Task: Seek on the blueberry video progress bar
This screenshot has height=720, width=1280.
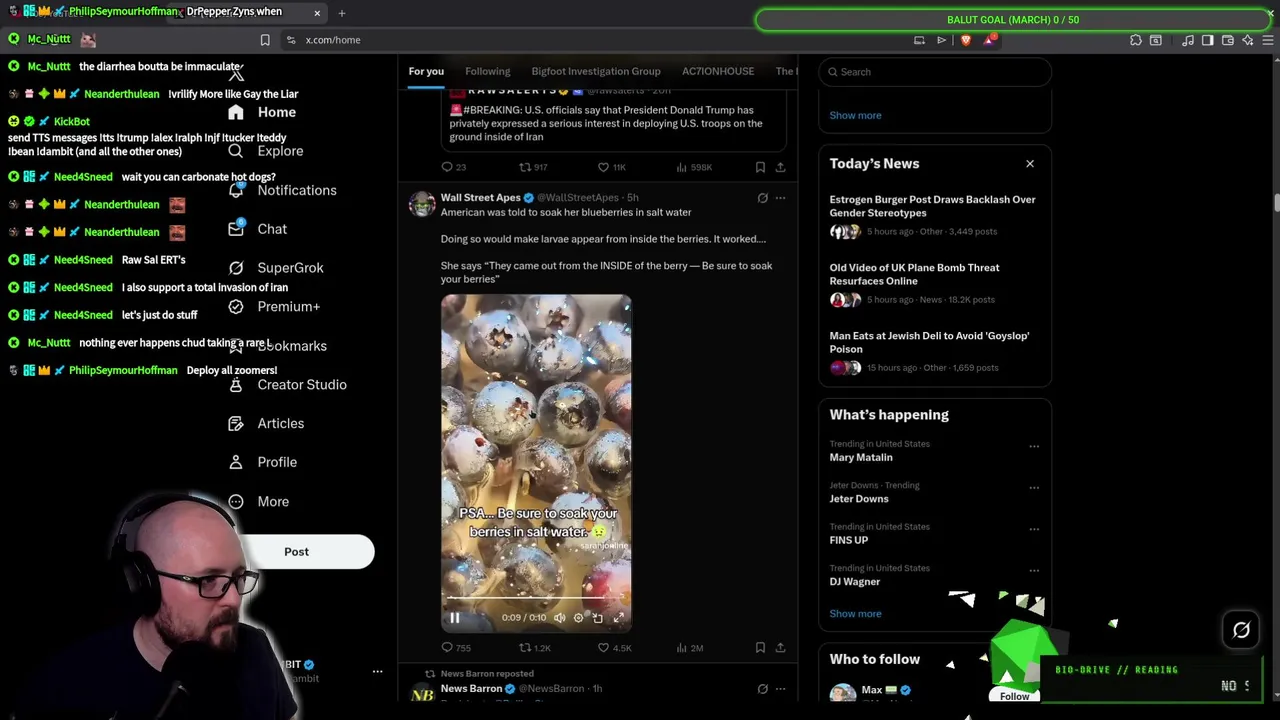Action: pyautogui.click(x=536, y=599)
